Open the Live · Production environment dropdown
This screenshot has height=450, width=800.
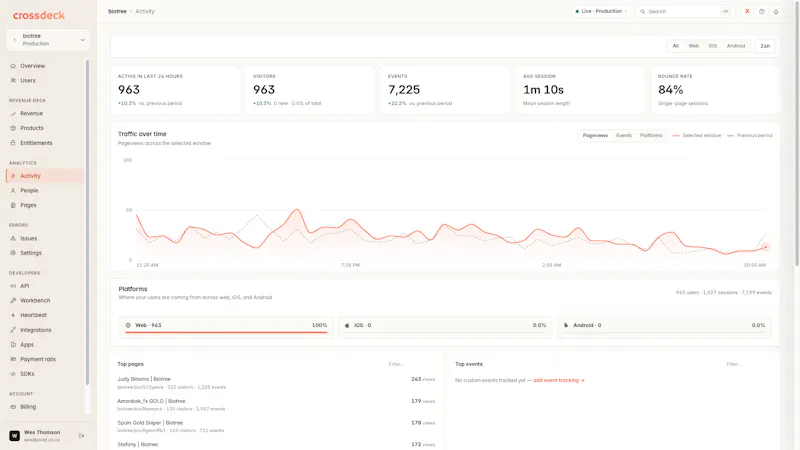click(601, 11)
